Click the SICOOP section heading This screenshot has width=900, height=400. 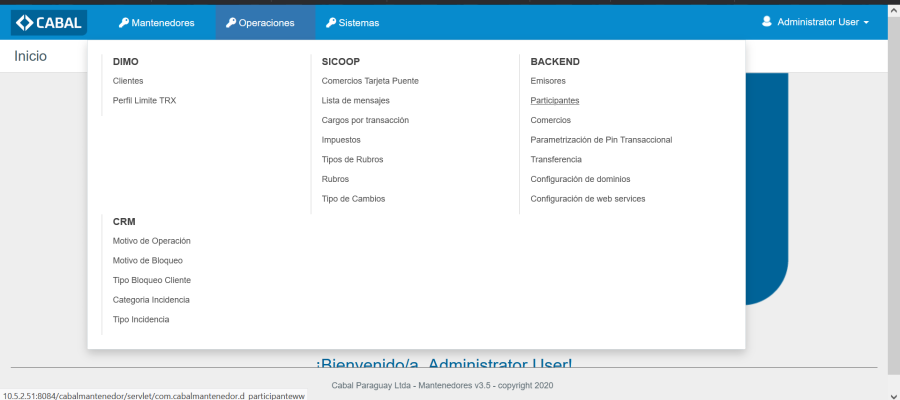341,61
